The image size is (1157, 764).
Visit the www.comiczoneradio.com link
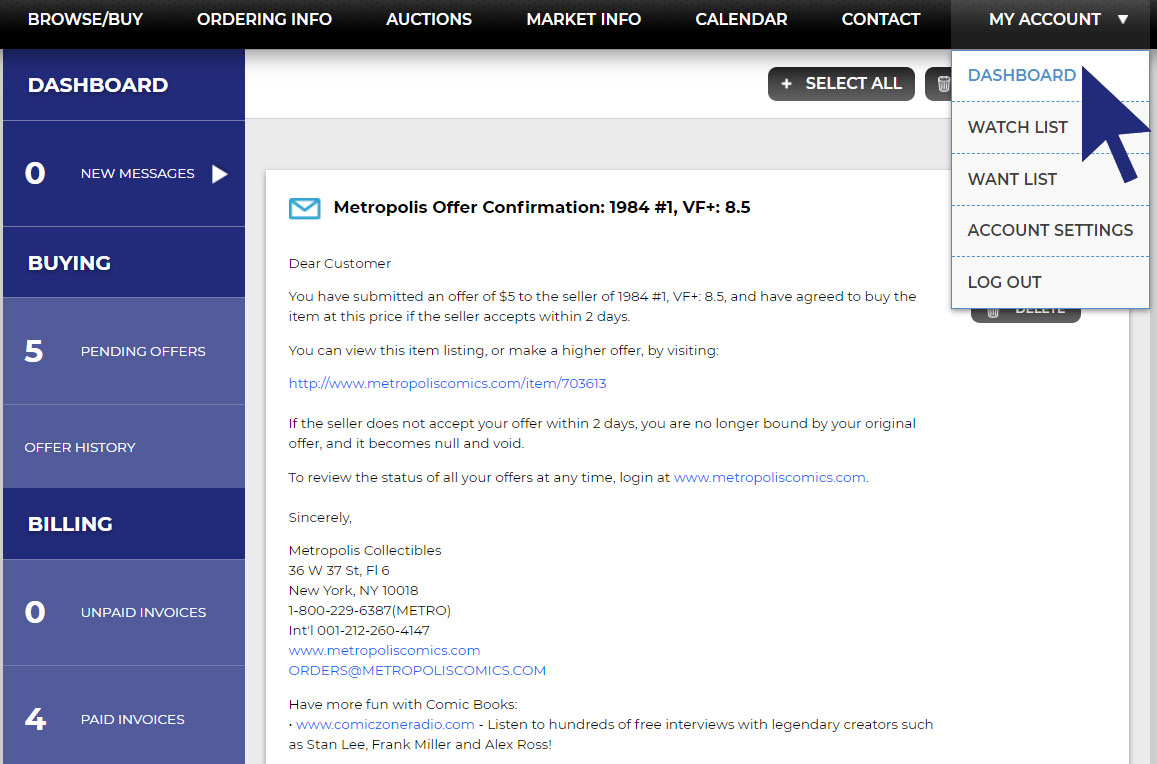click(x=385, y=724)
